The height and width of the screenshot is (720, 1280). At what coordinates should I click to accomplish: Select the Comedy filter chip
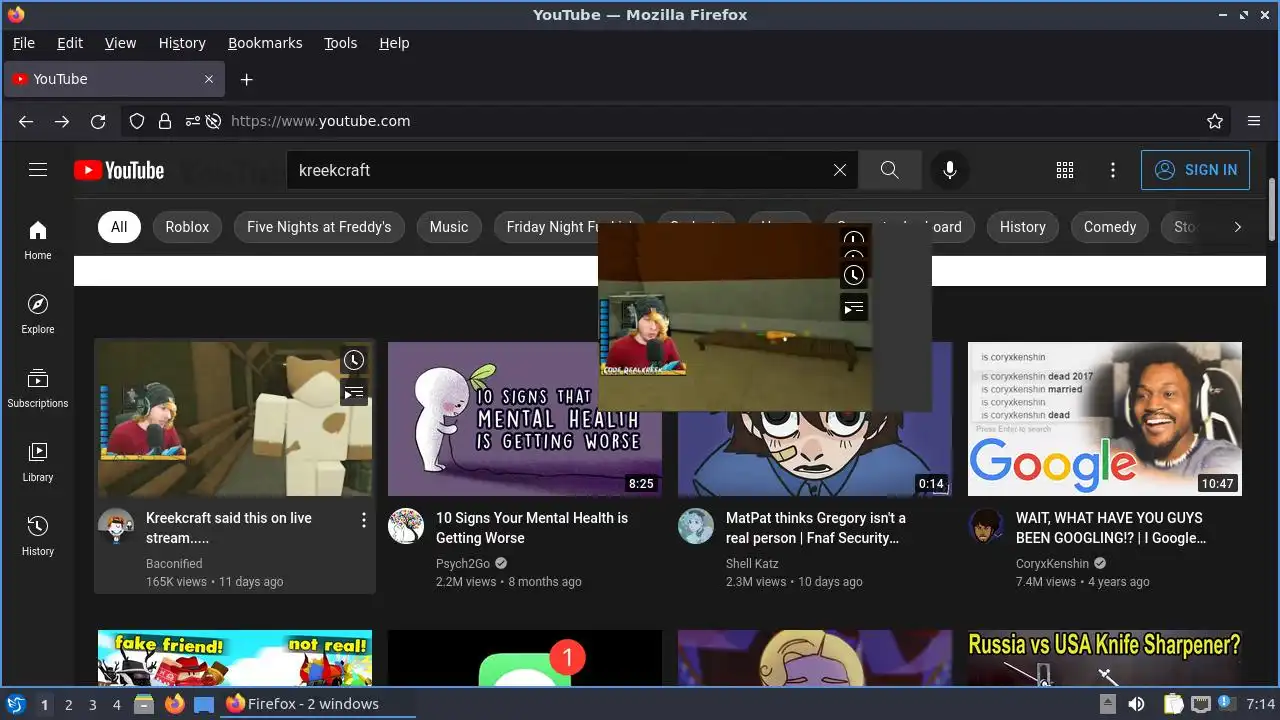1110,227
